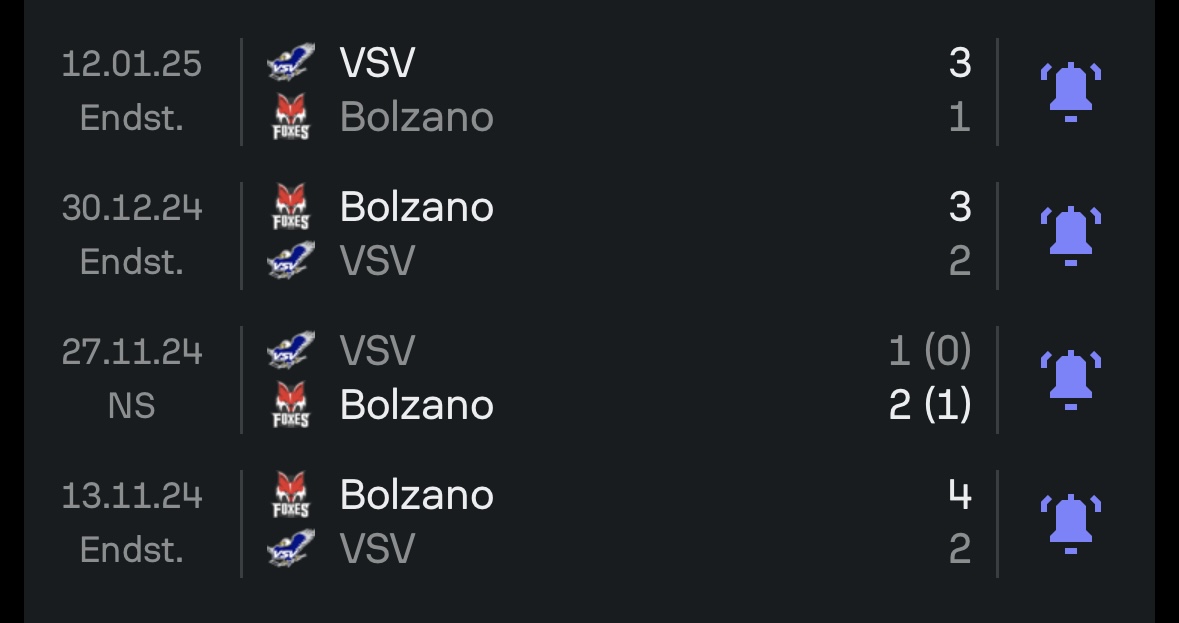Click Bolzano Foxes logo in the 13.11.24 match
Viewport: 1179px width, 623px height.
point(291,495)
